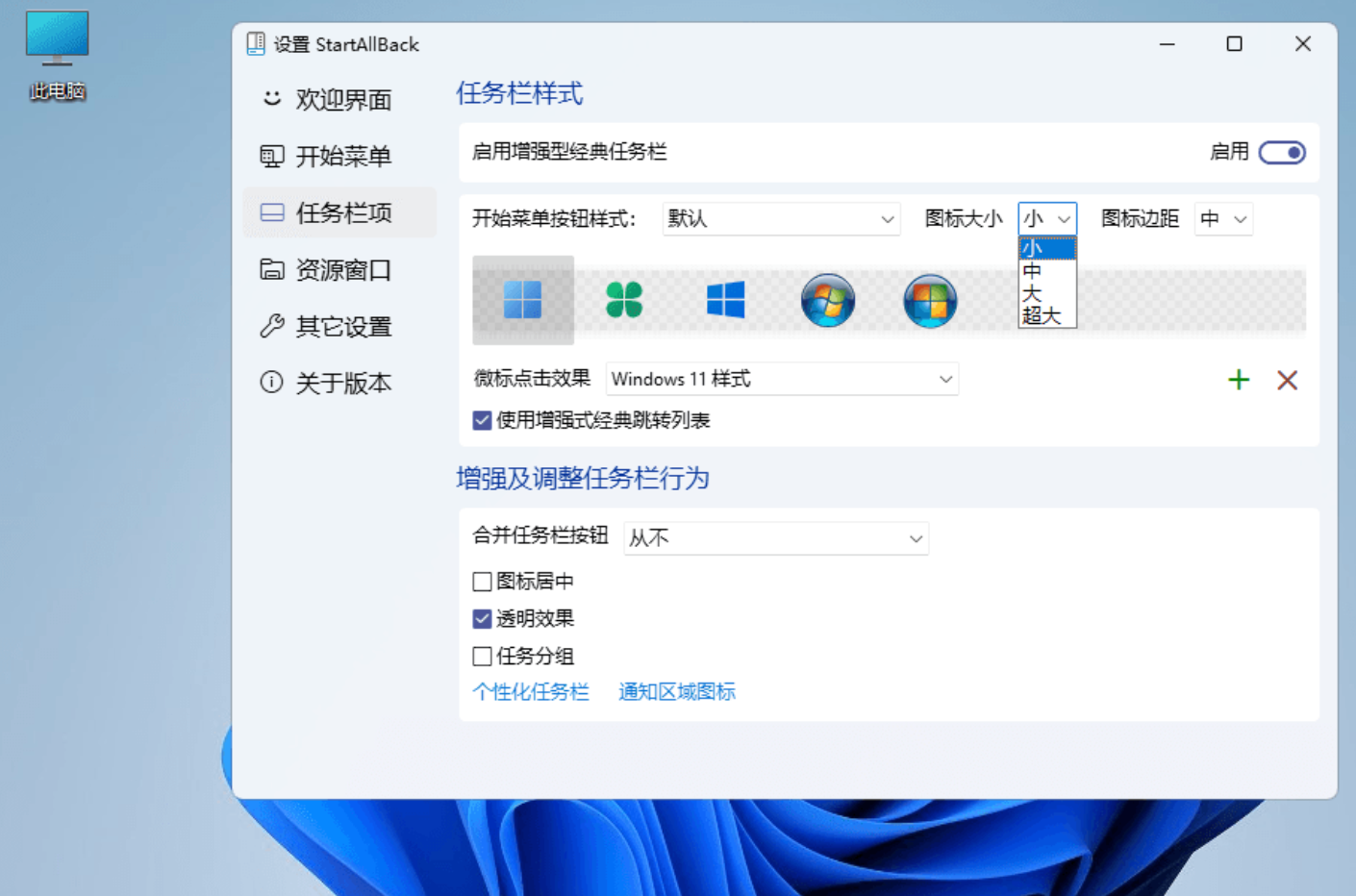1356x896 pixels.
Task: Click the 任务栏样式 heading
Action: pos(519,93)
